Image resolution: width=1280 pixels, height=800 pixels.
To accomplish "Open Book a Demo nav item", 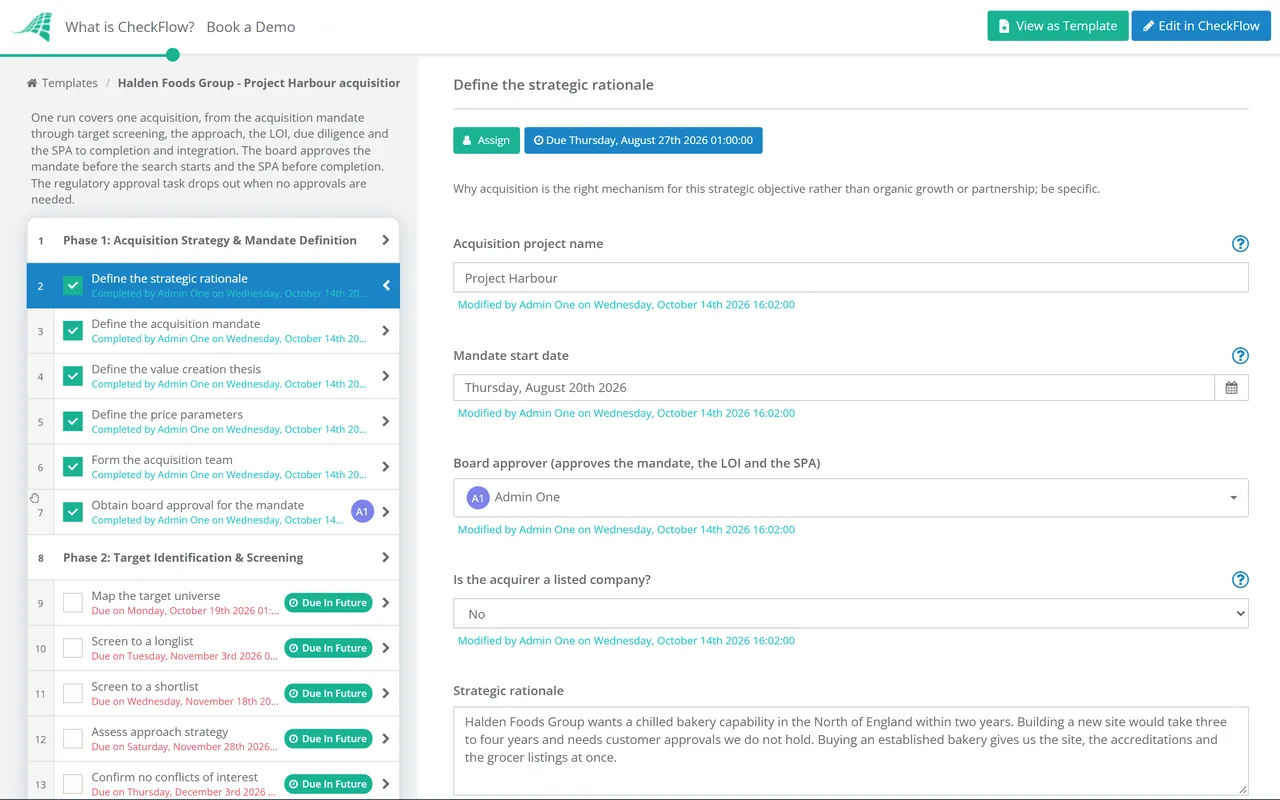I will (251, 27).
